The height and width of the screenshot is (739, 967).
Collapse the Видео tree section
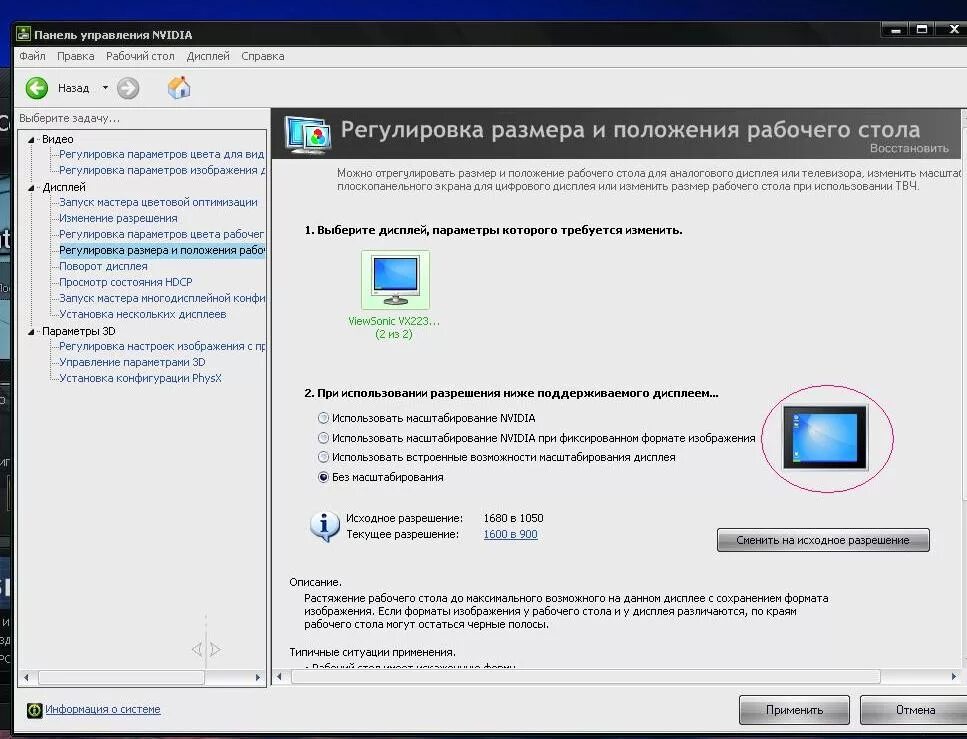click(31, 139)
